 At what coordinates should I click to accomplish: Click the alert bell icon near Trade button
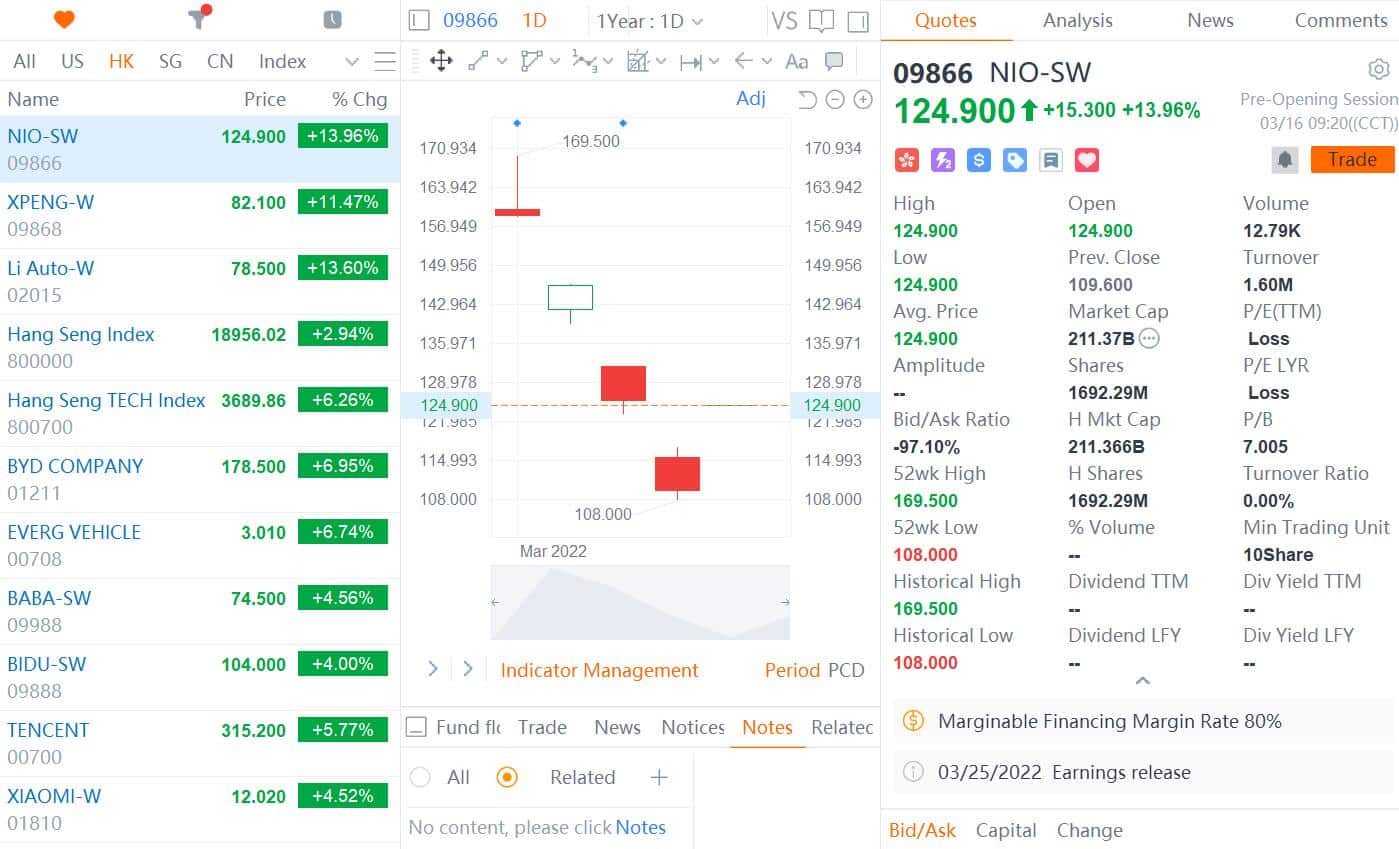[1284, 158]
